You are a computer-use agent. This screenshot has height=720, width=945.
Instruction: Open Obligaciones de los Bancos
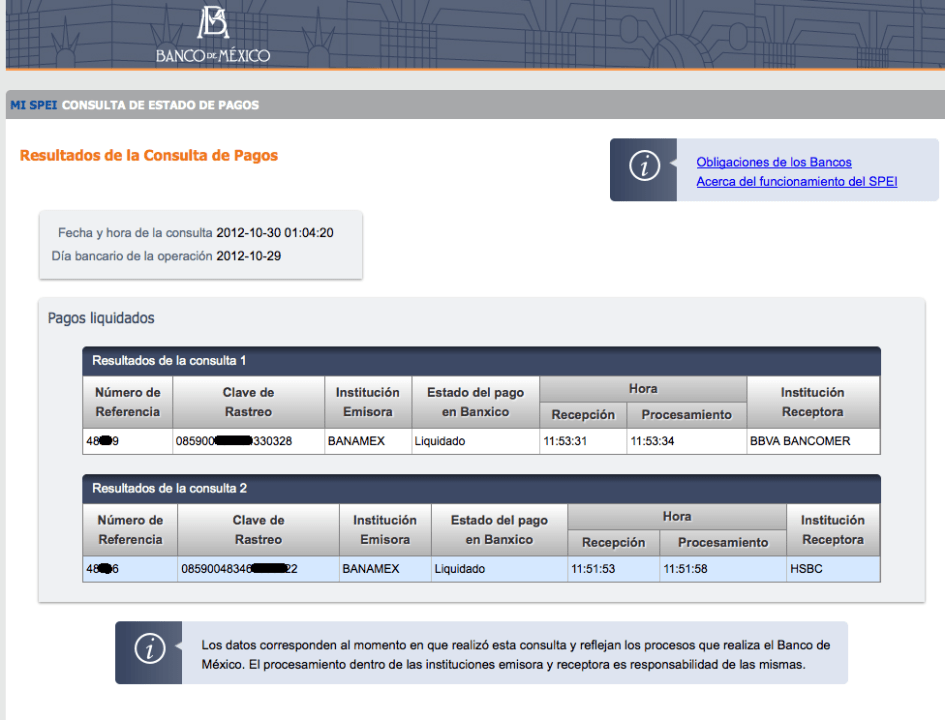click(774, 162)
